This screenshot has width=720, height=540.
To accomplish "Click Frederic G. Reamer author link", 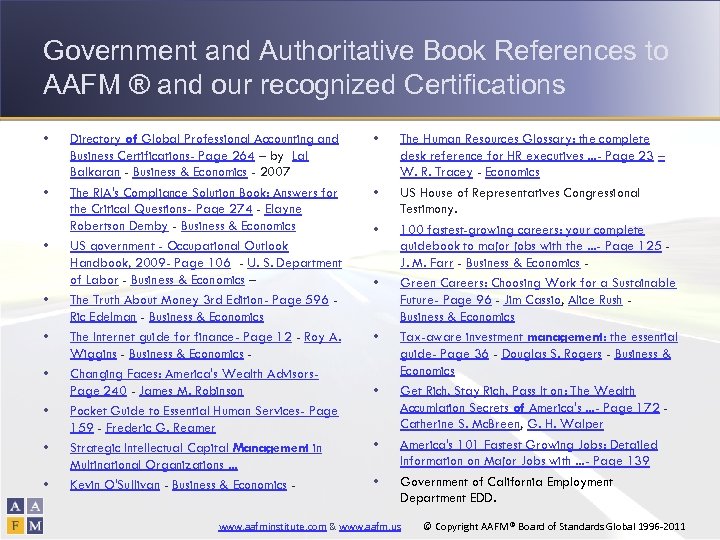I will (x=160, y=428).
